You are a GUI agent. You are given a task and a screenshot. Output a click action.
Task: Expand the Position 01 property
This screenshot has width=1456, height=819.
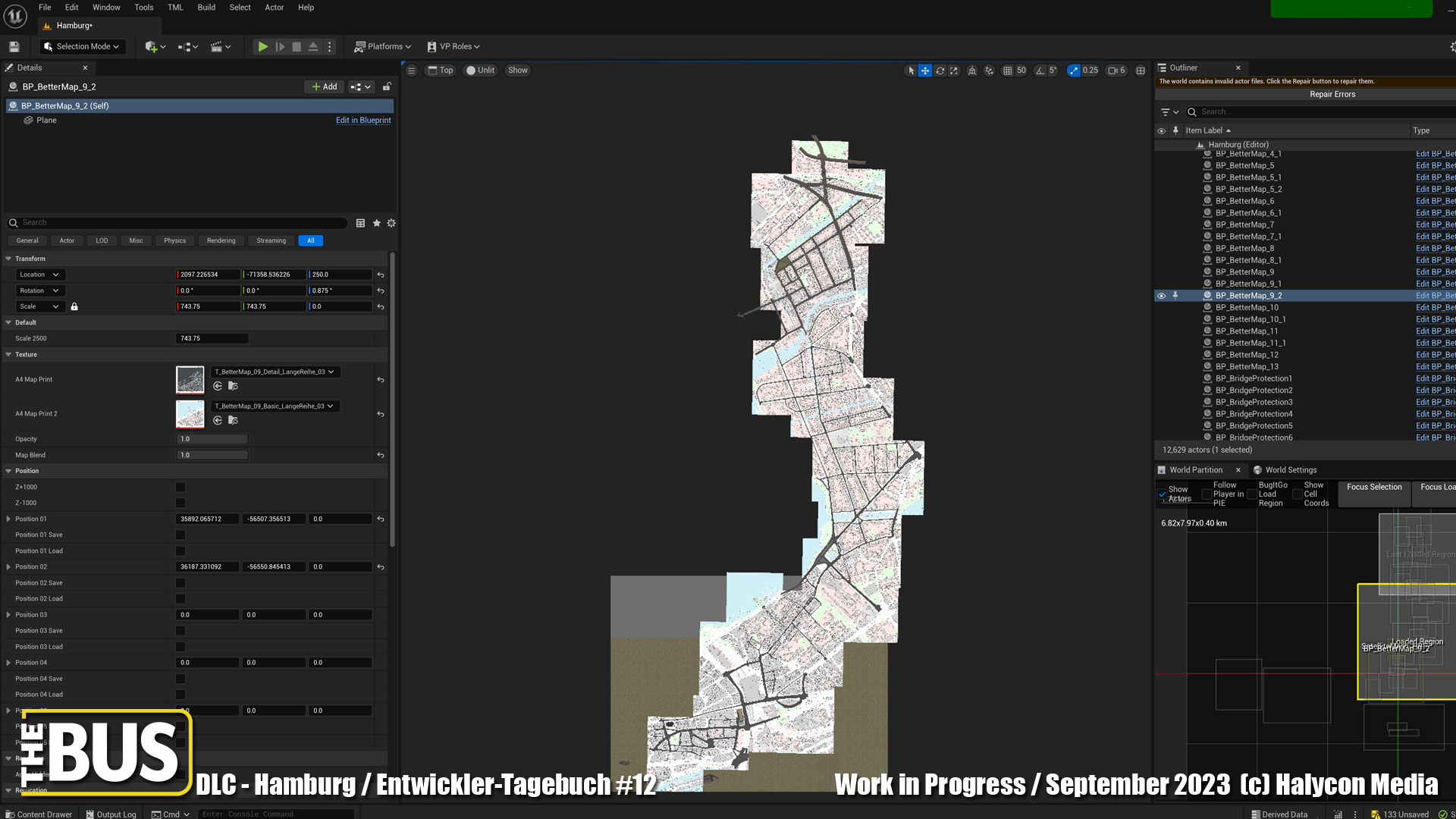point(8,519)
